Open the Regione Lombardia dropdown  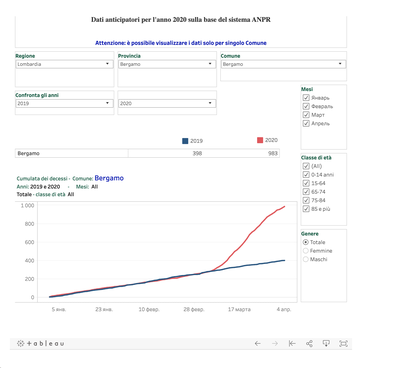pos(64,64)
